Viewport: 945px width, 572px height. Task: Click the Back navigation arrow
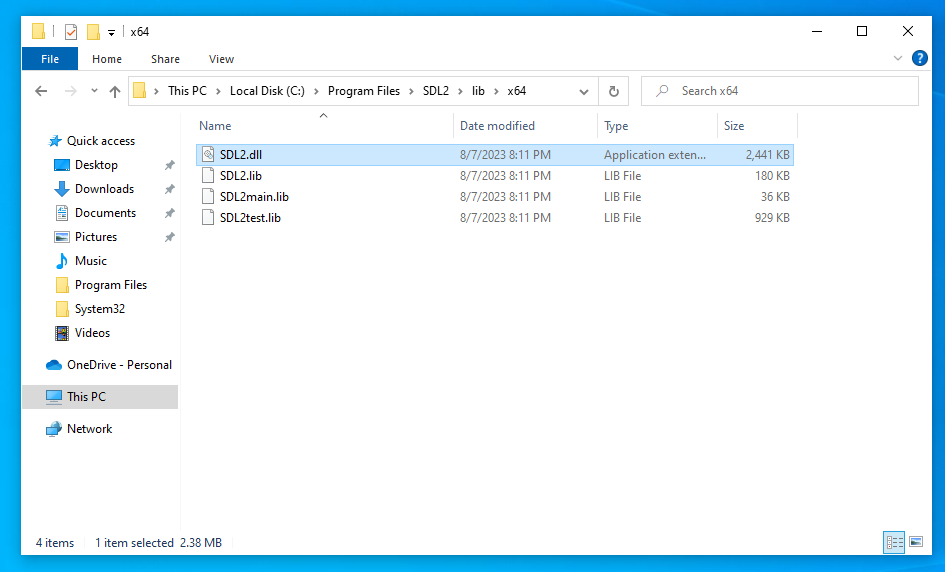[x=41, y=91]
